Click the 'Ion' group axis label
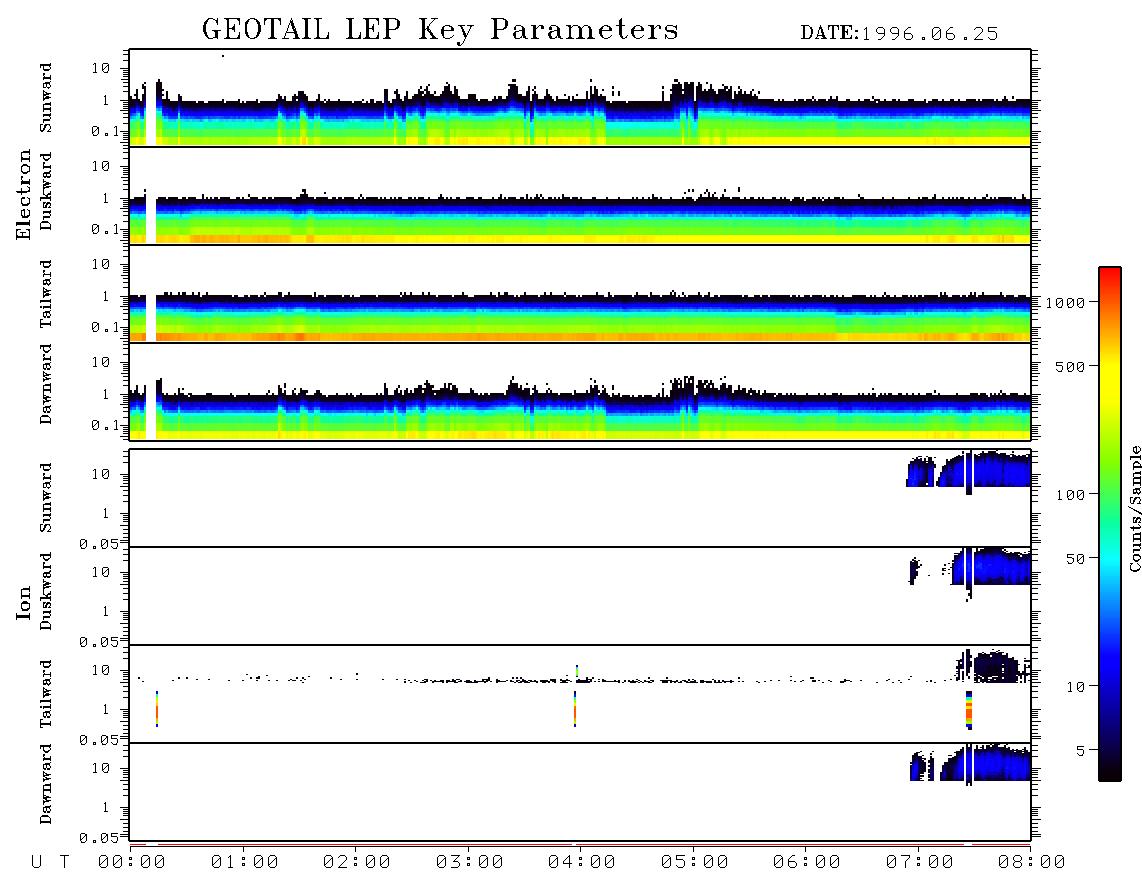 24,602
